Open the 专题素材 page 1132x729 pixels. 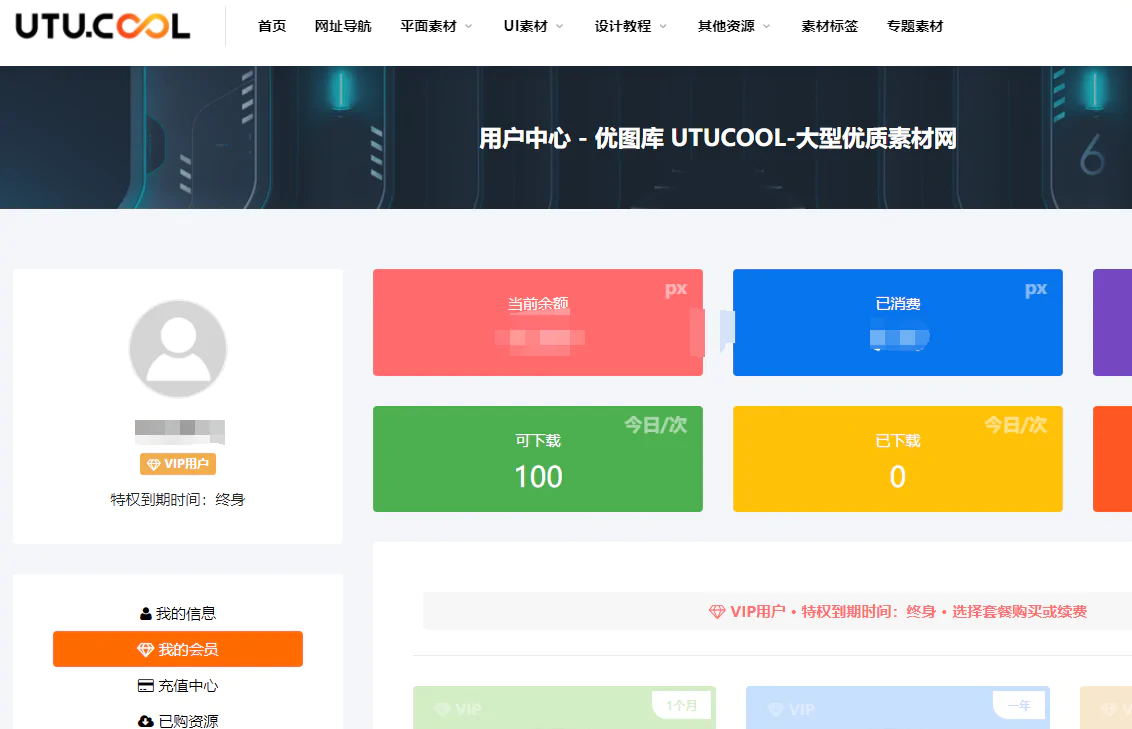[915, 26]
